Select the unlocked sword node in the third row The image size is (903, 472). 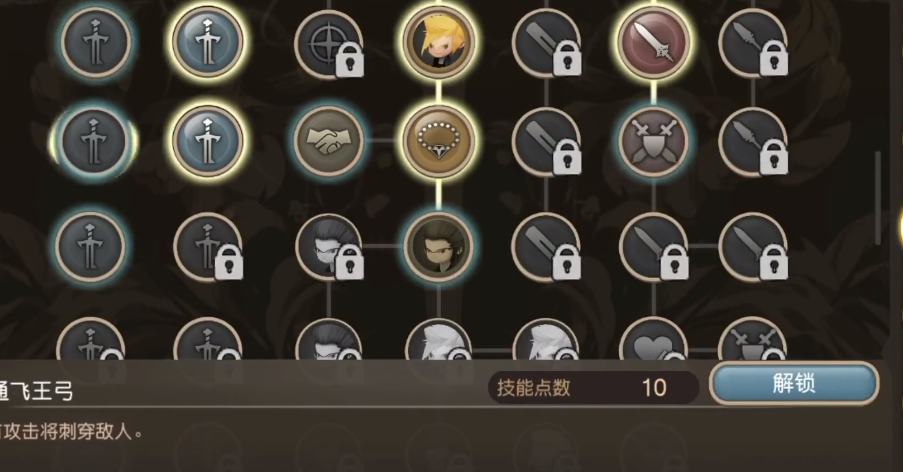tap(90, 247)
